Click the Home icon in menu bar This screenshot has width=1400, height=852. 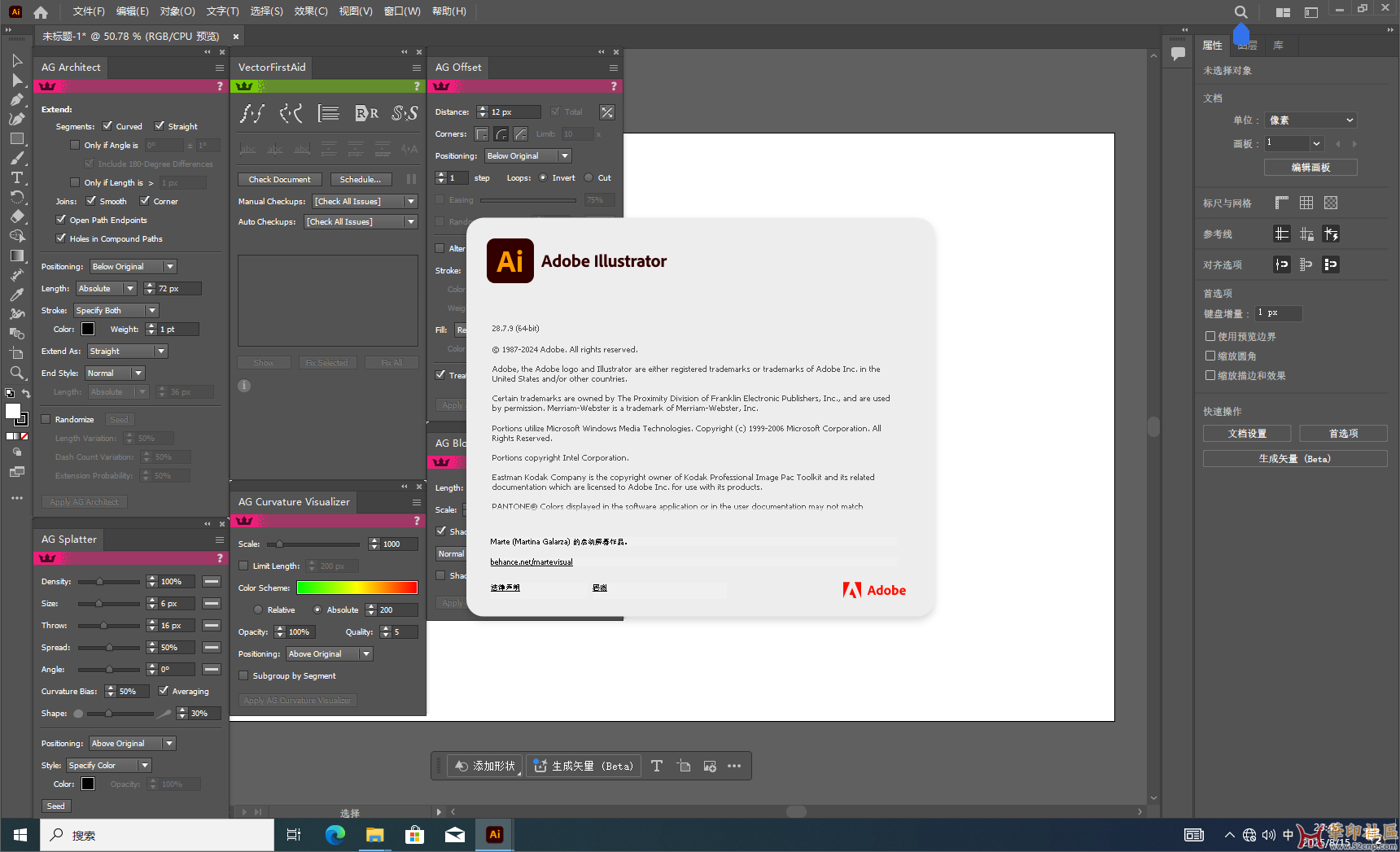tap(41, 12)
